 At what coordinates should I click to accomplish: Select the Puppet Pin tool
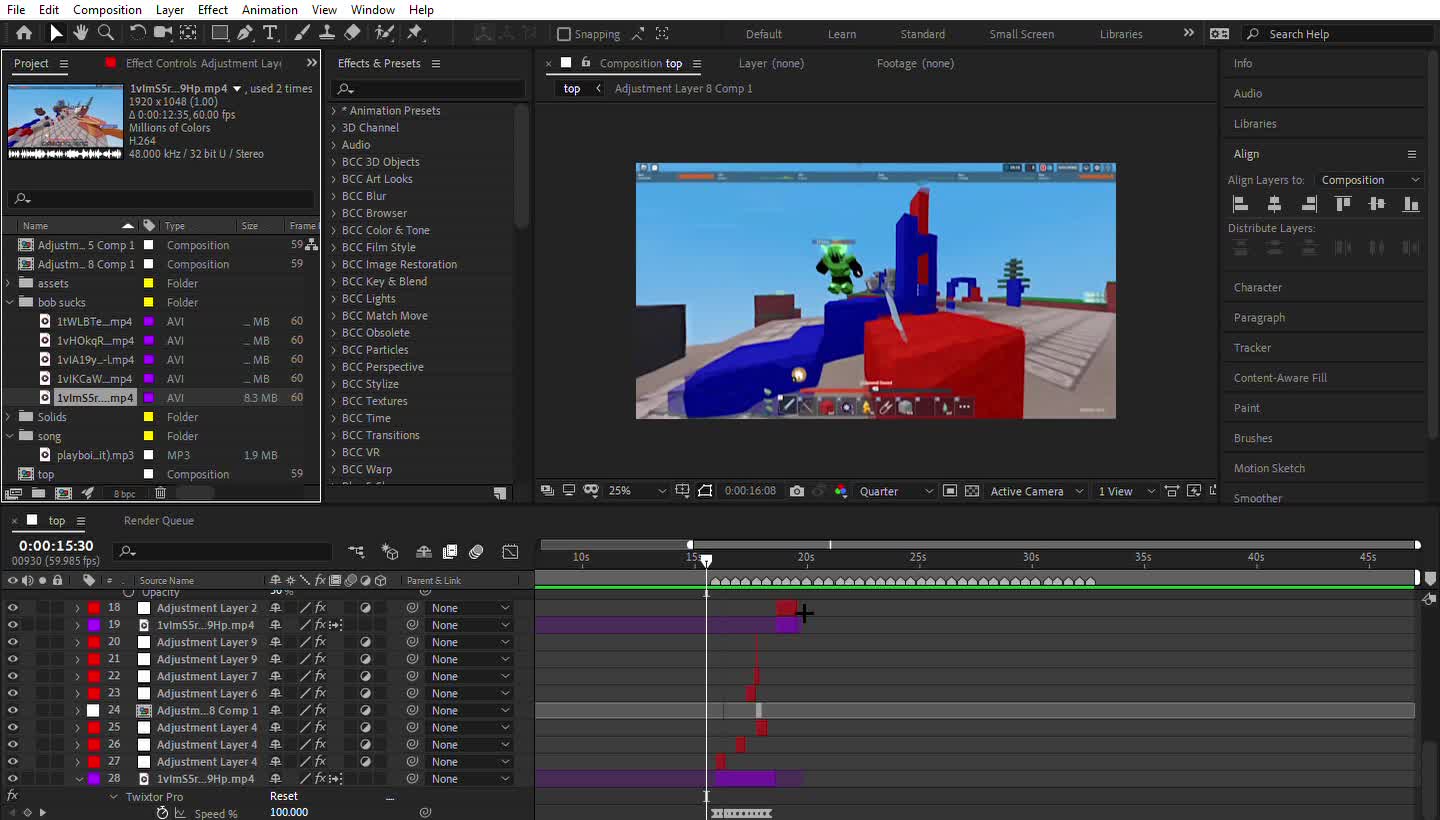(x=415, y=33)
